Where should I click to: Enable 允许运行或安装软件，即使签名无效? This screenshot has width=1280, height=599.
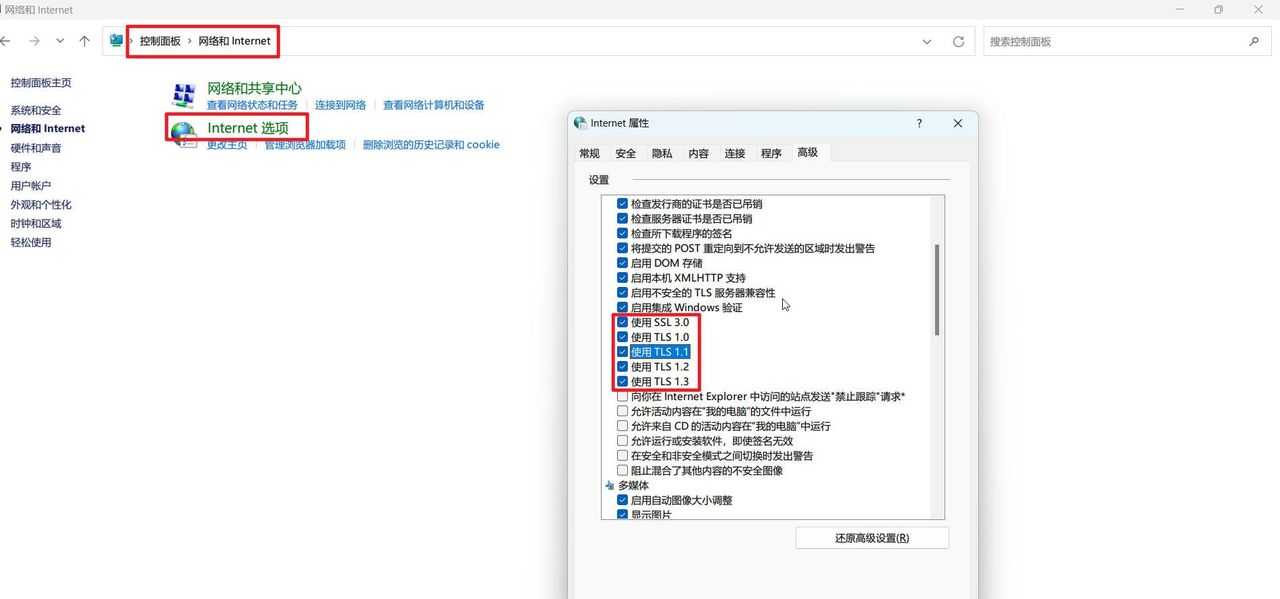click(x=623, y=441)
